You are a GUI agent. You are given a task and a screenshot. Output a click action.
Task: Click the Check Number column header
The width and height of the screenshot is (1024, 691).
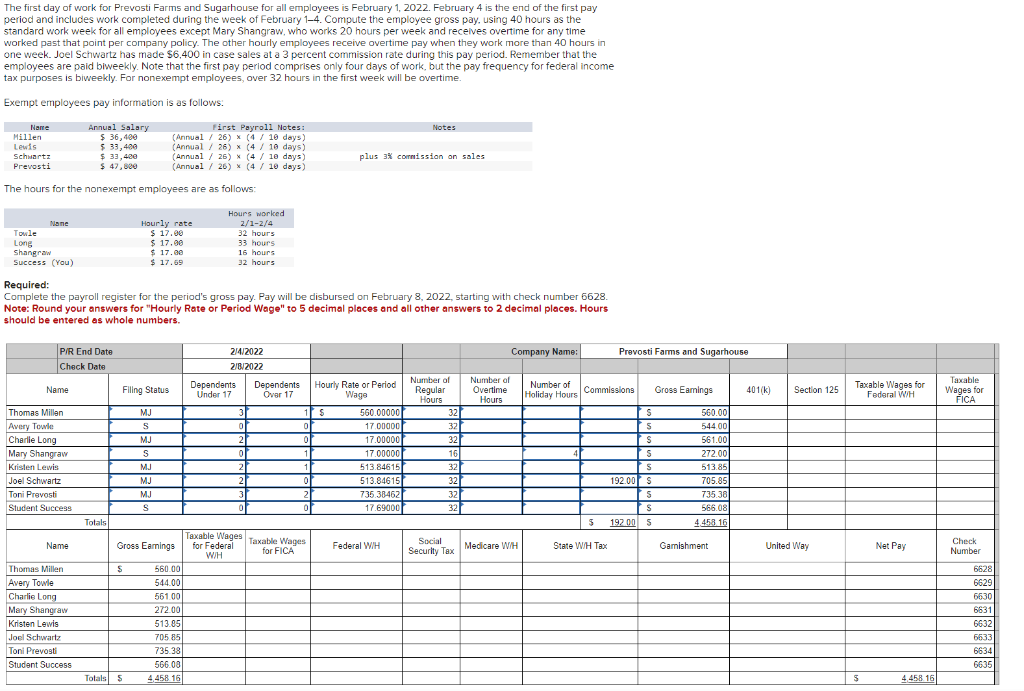click(965, 546)
